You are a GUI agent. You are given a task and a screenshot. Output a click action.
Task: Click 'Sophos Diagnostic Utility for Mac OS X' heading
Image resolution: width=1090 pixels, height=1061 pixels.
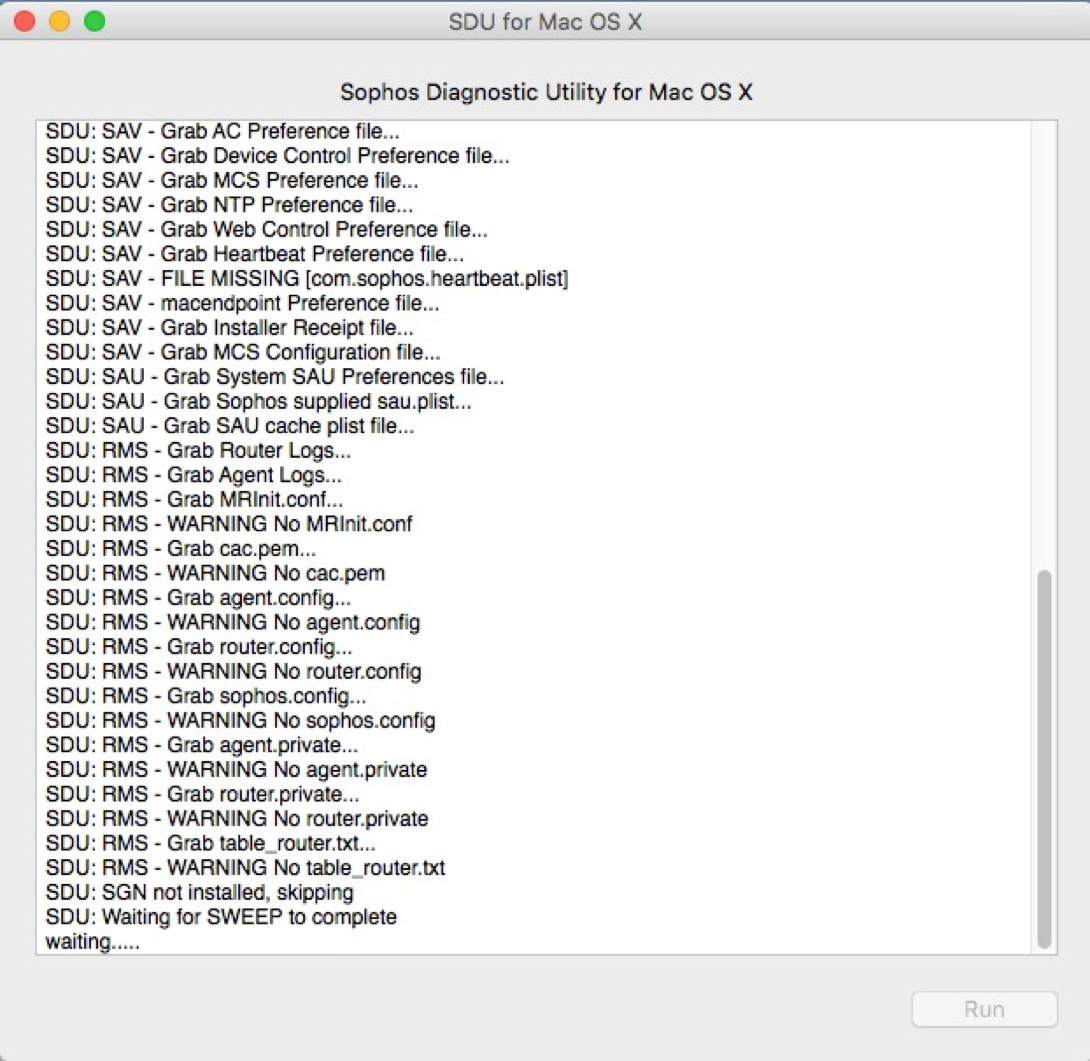click(546, 92)
